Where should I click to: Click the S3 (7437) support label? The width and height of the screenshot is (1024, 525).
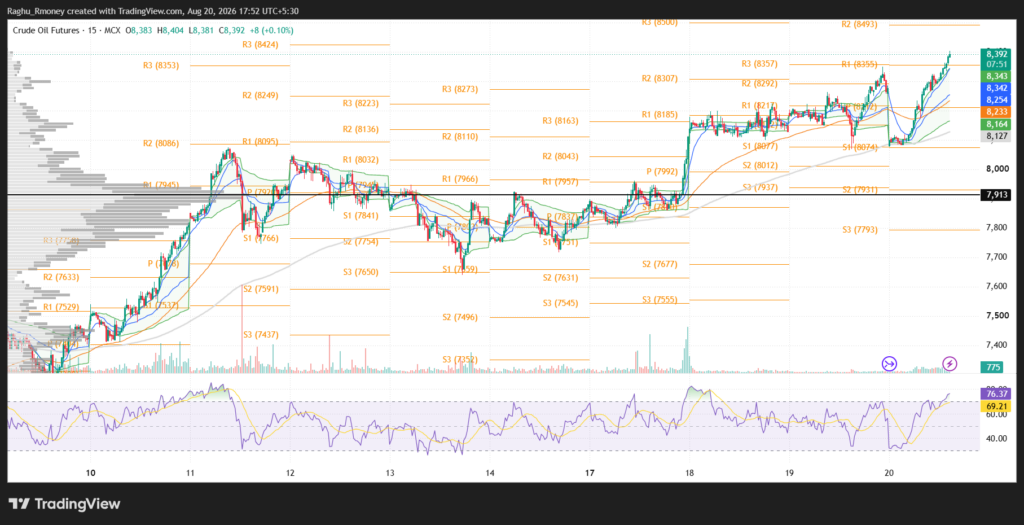261,334
